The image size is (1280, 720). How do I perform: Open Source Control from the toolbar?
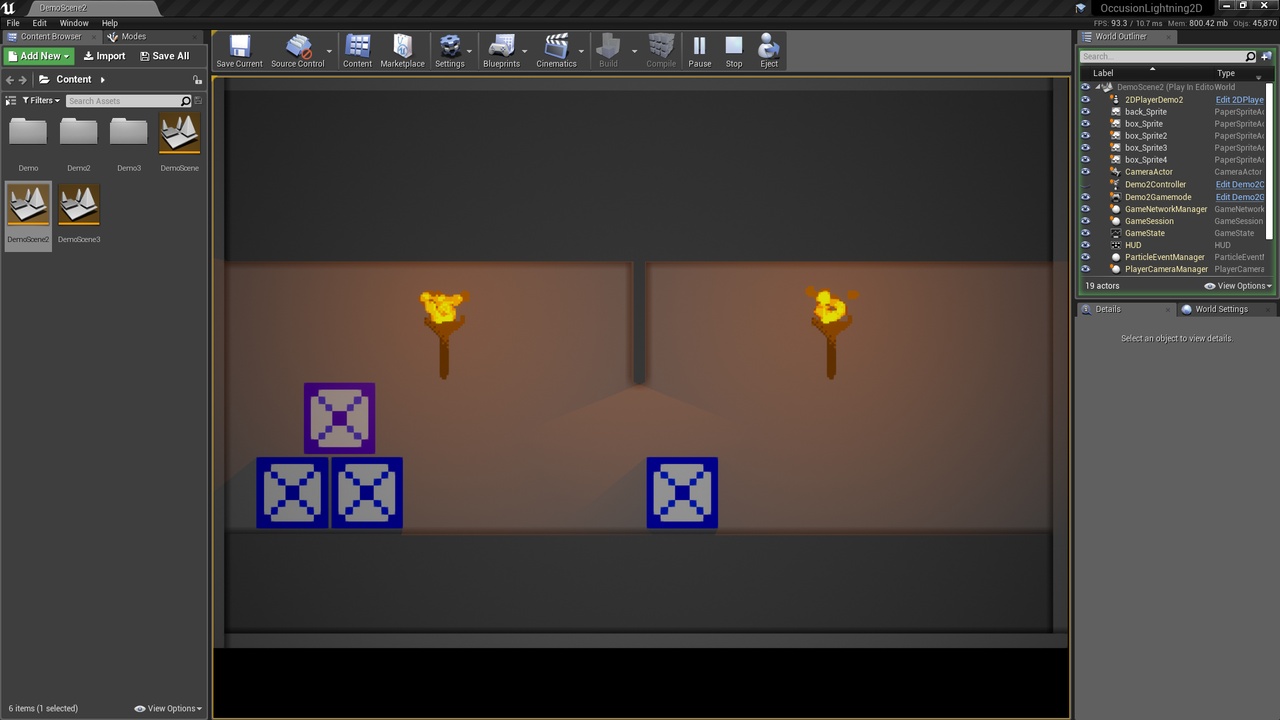point(298,51)
